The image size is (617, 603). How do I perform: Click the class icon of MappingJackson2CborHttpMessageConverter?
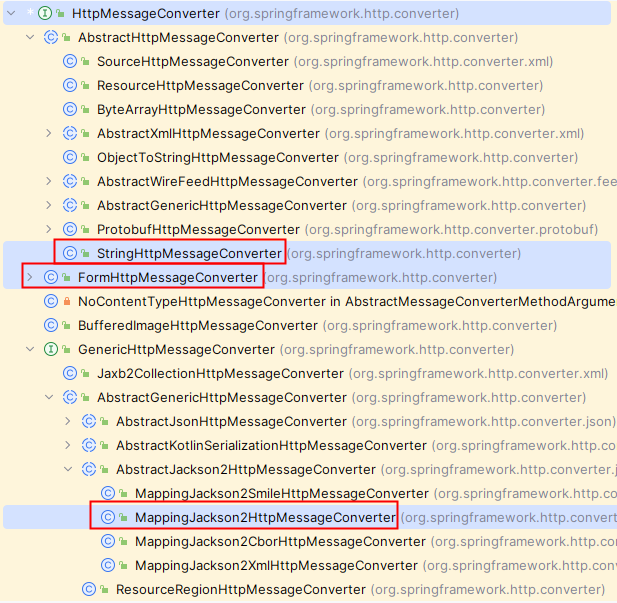click(108, 542)
